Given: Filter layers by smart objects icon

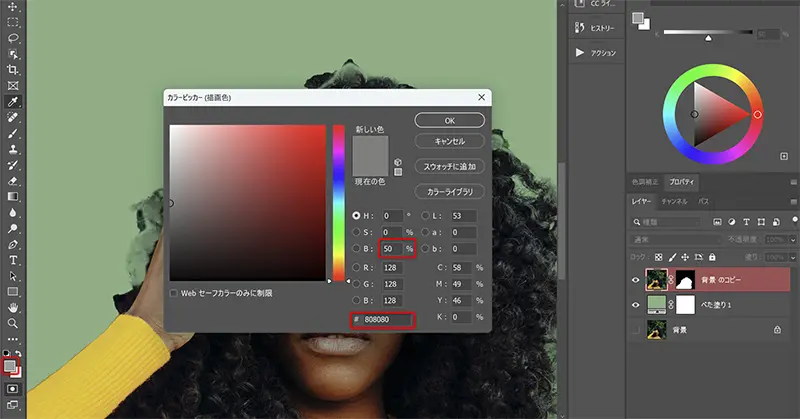Looking at the screenshot, I should (776, 222).
